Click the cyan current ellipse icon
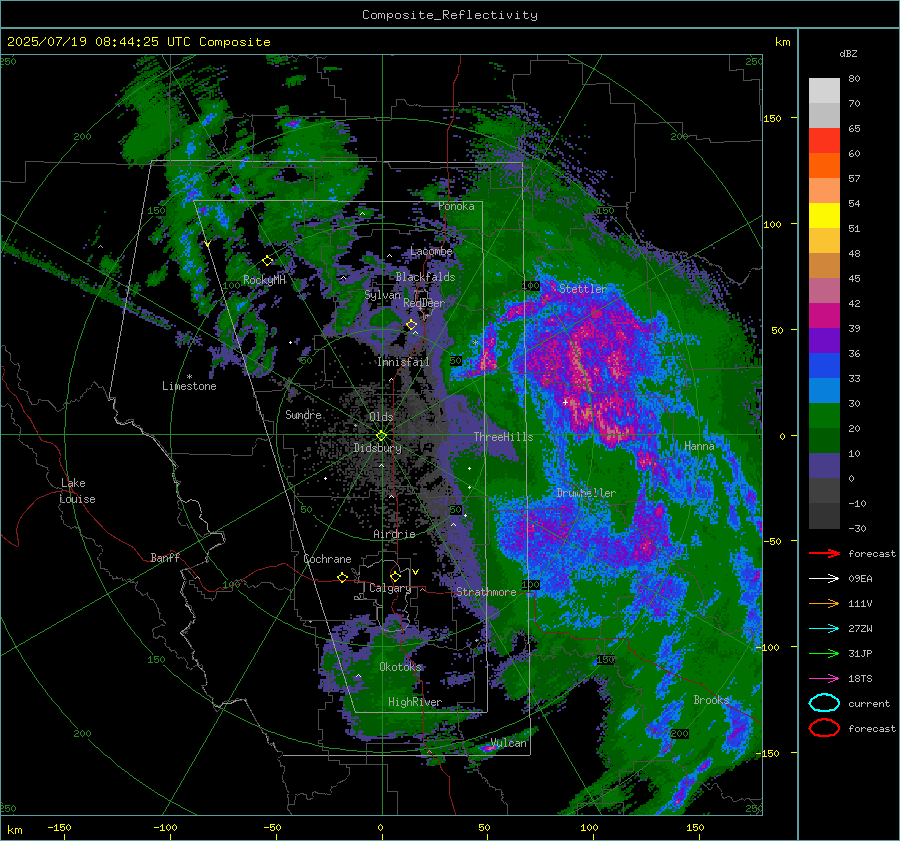The height and width of the screenshot is (841, 900). [x=824, y=703]
